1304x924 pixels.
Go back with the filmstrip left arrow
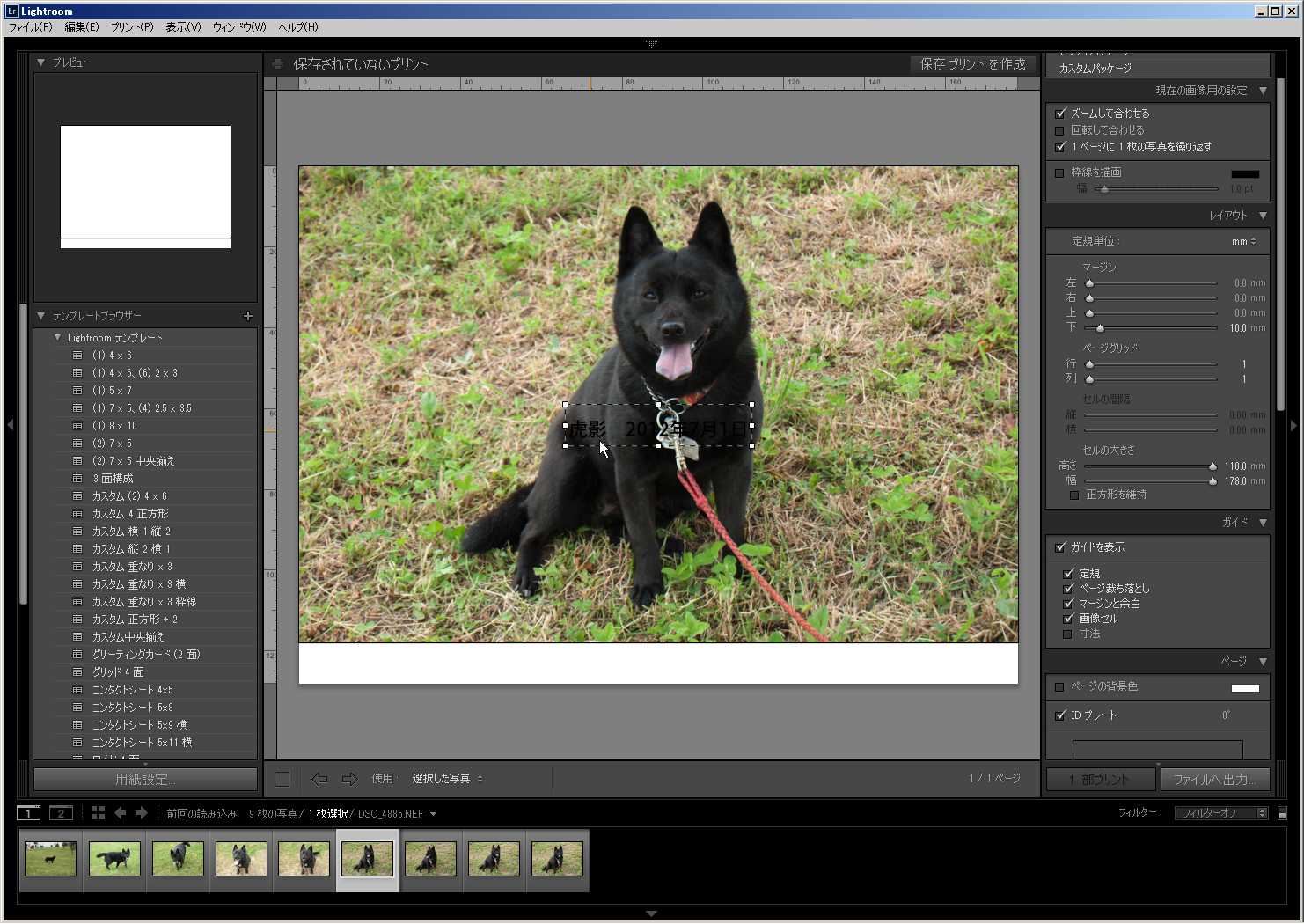point(121,813)
